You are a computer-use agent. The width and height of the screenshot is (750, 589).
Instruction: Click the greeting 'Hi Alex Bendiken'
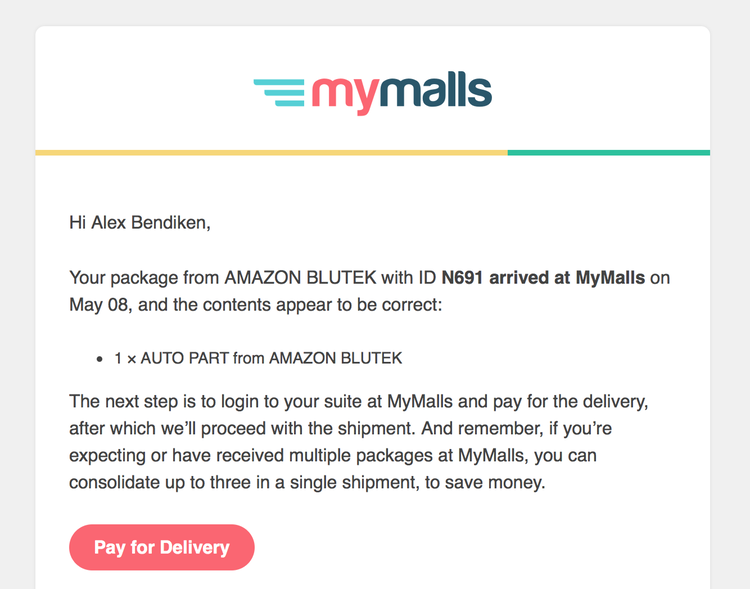pyautogui.click(x=138, y=222)
